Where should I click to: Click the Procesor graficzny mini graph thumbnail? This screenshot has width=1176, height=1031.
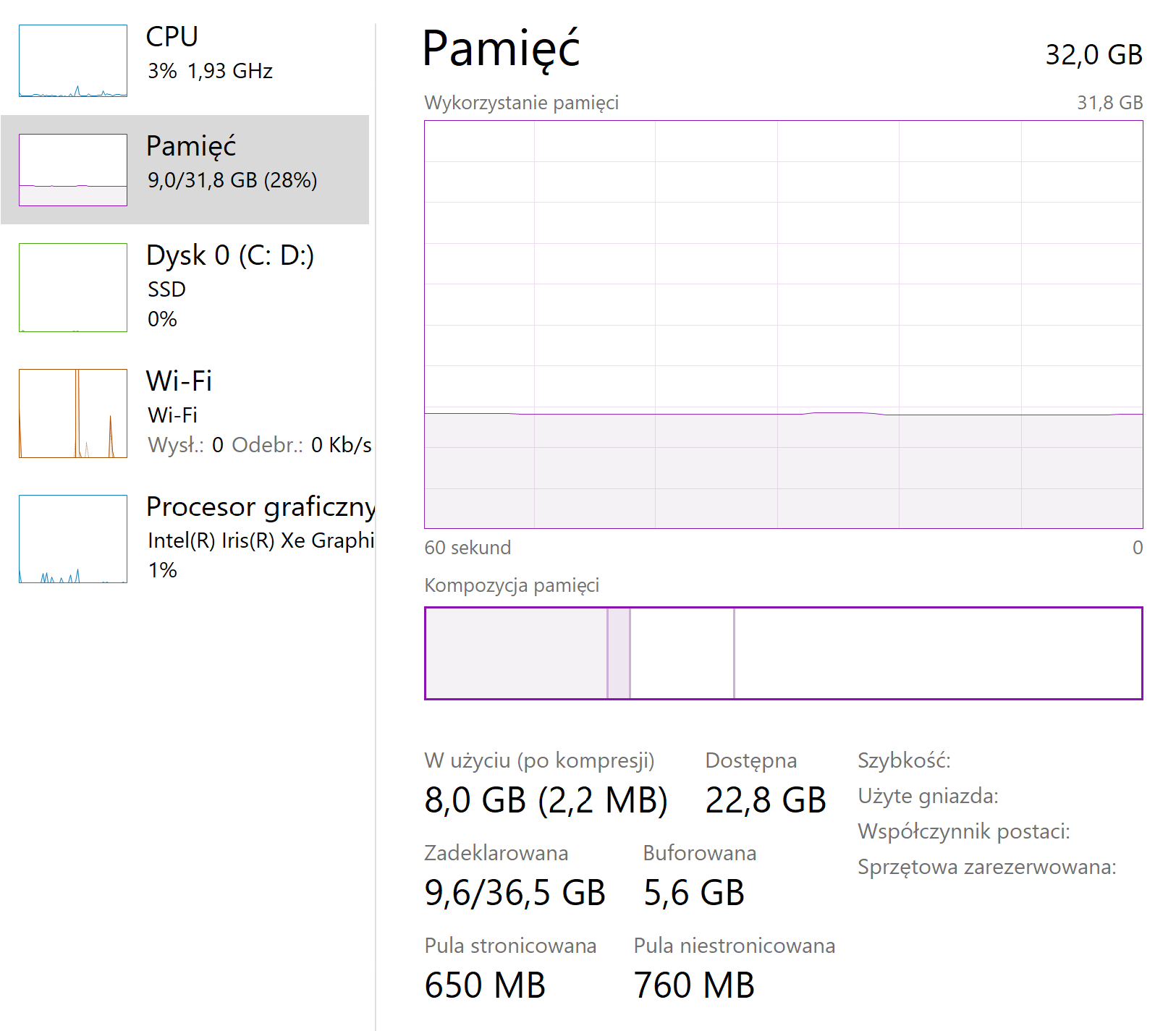73,539
